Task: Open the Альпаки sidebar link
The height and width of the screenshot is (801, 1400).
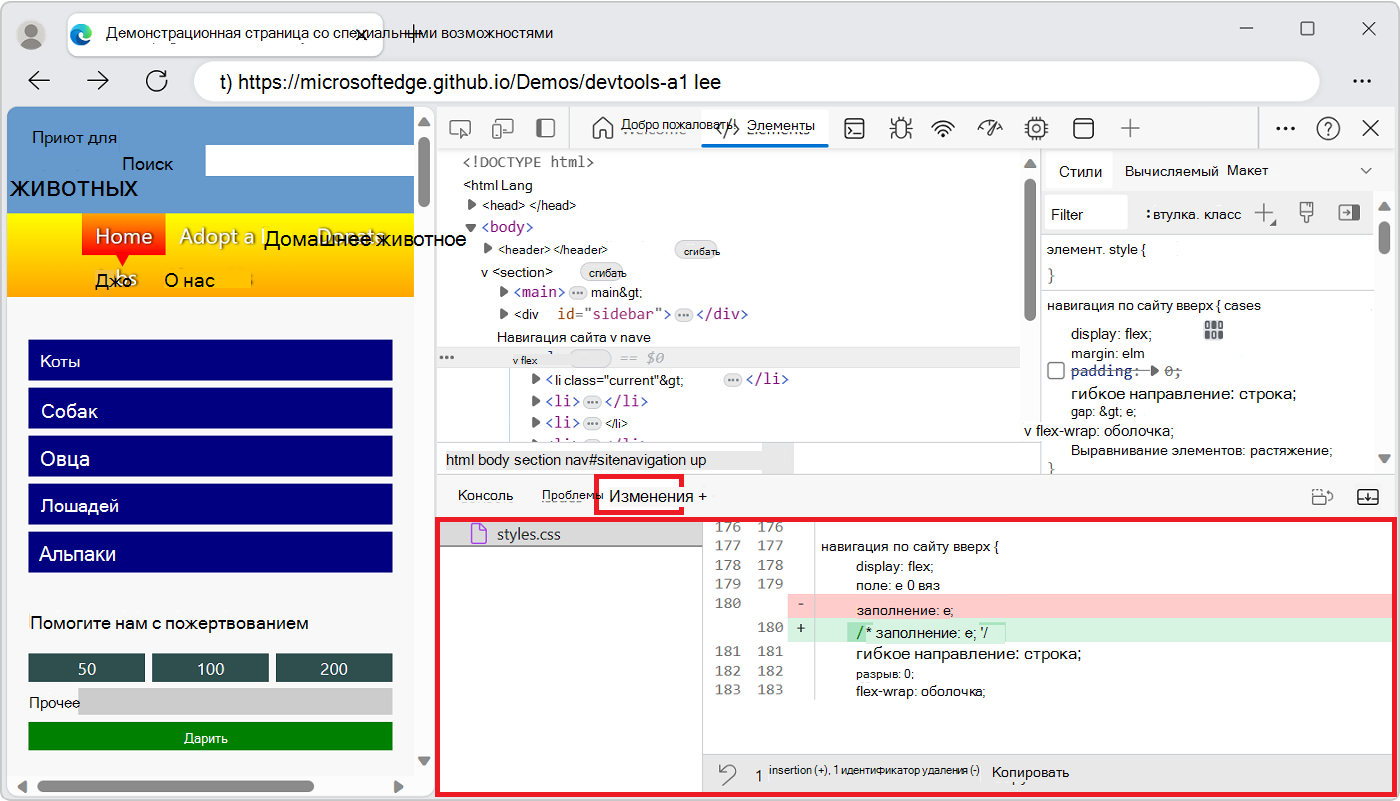Action: pos(210,553)
